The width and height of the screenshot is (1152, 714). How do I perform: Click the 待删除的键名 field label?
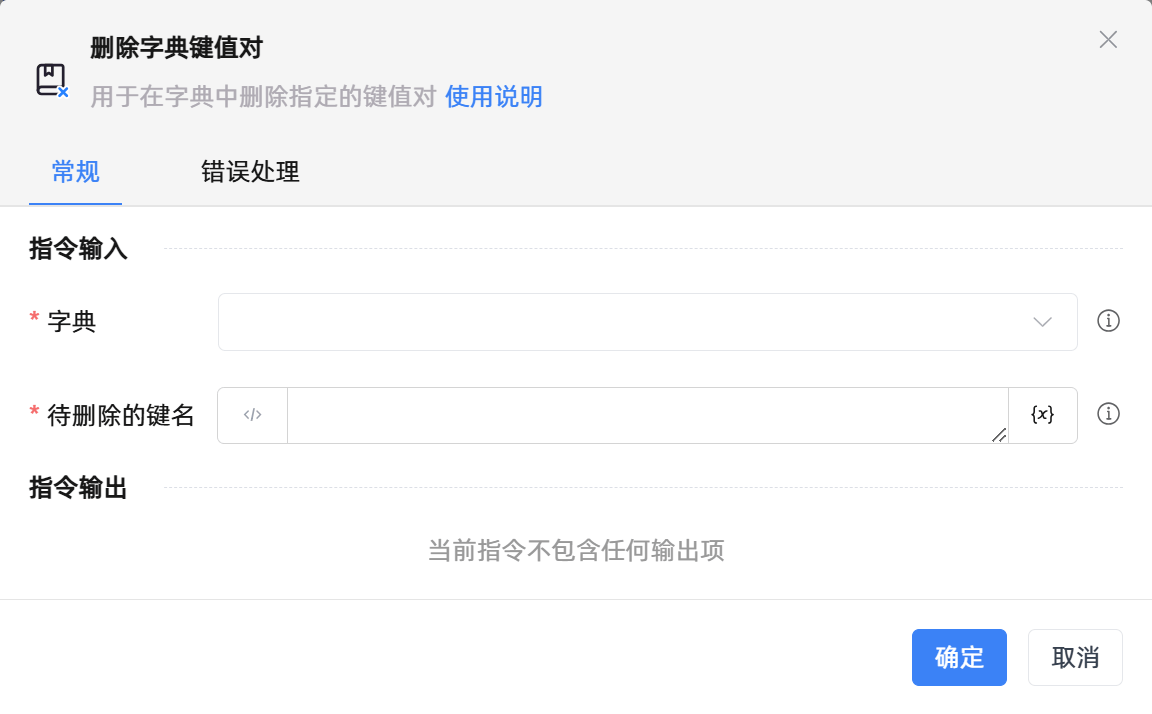coord(120,415)
